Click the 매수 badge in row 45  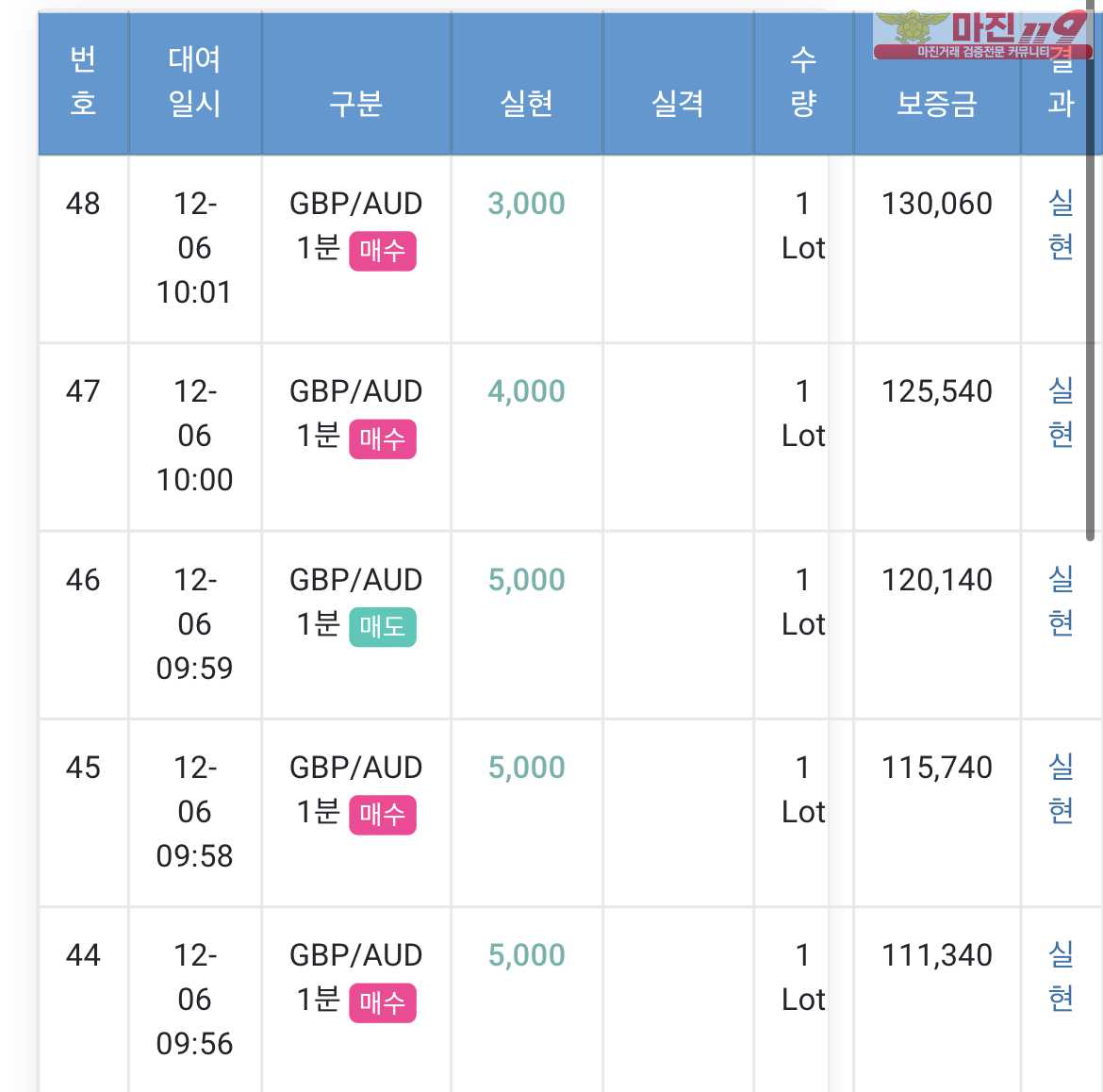click(x=382, y=815)
